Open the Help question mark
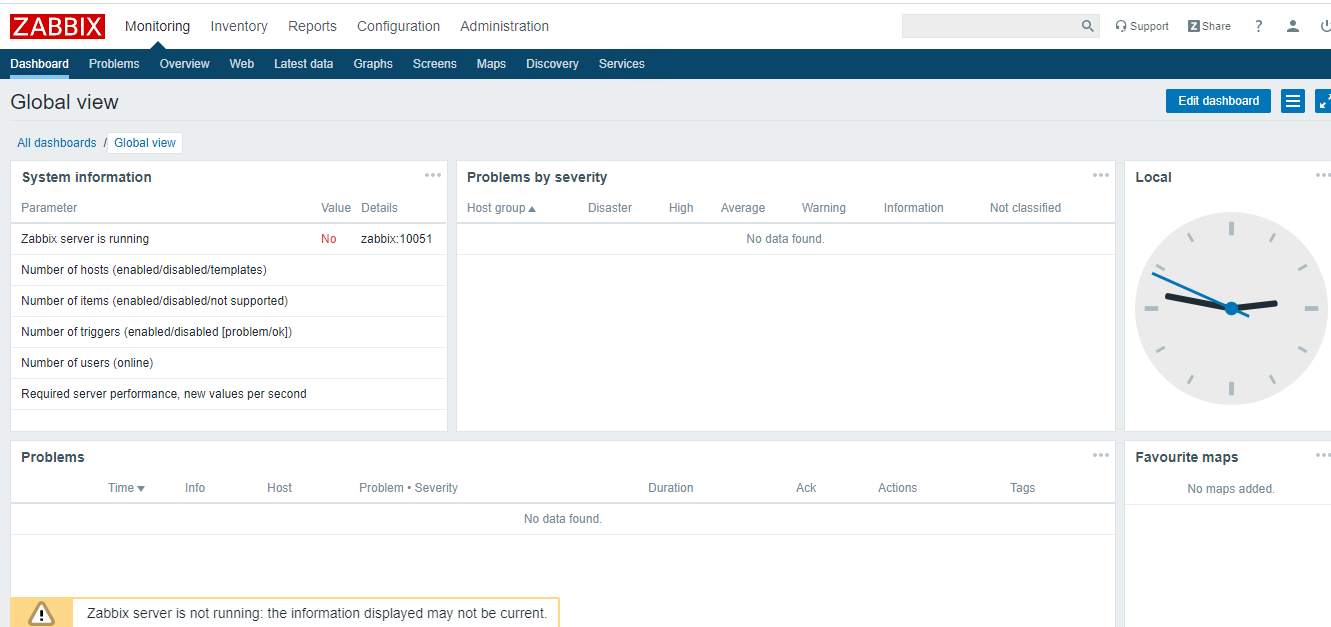The height and width of the screenshot is (627, 1331). 1258,26
